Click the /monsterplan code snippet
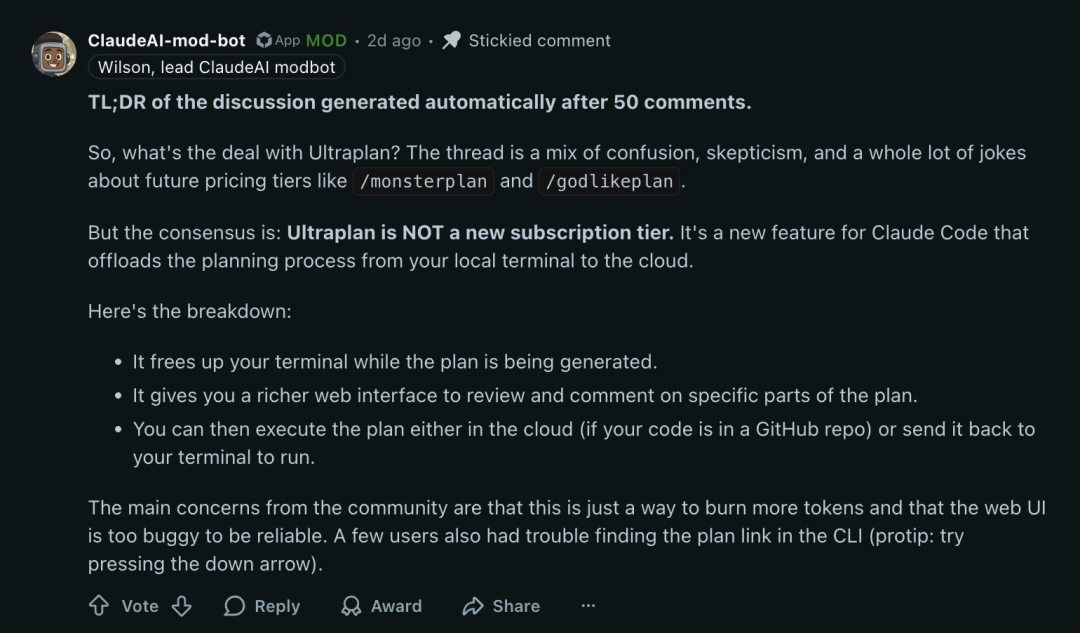This screenshot has width=1080, height=633. pos(424,182)
